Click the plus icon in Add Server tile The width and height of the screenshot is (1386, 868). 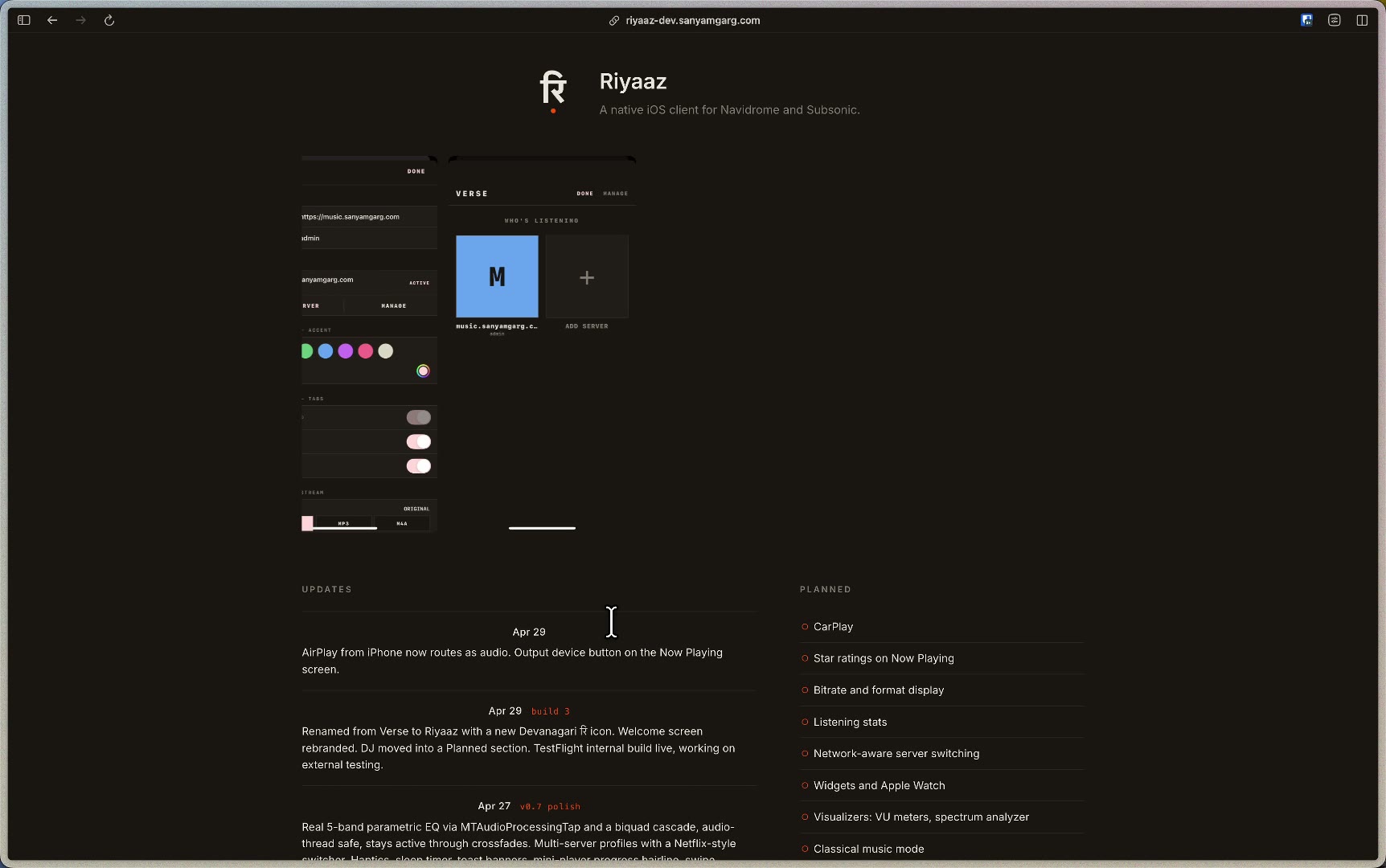click(587, 277)
